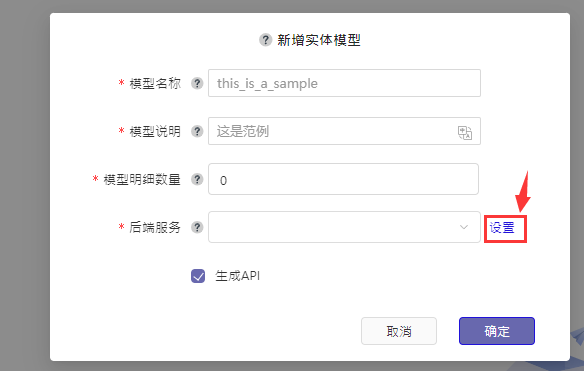Click the 模型明细数量 label text
The image size is (584, 371).
point(142,179)
